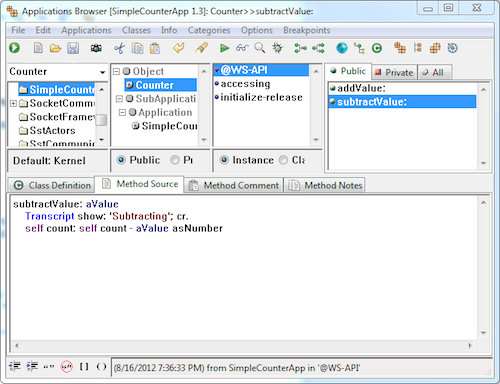Collapse the Object tree node
This screenshot has height=384, width=500.
116,71
